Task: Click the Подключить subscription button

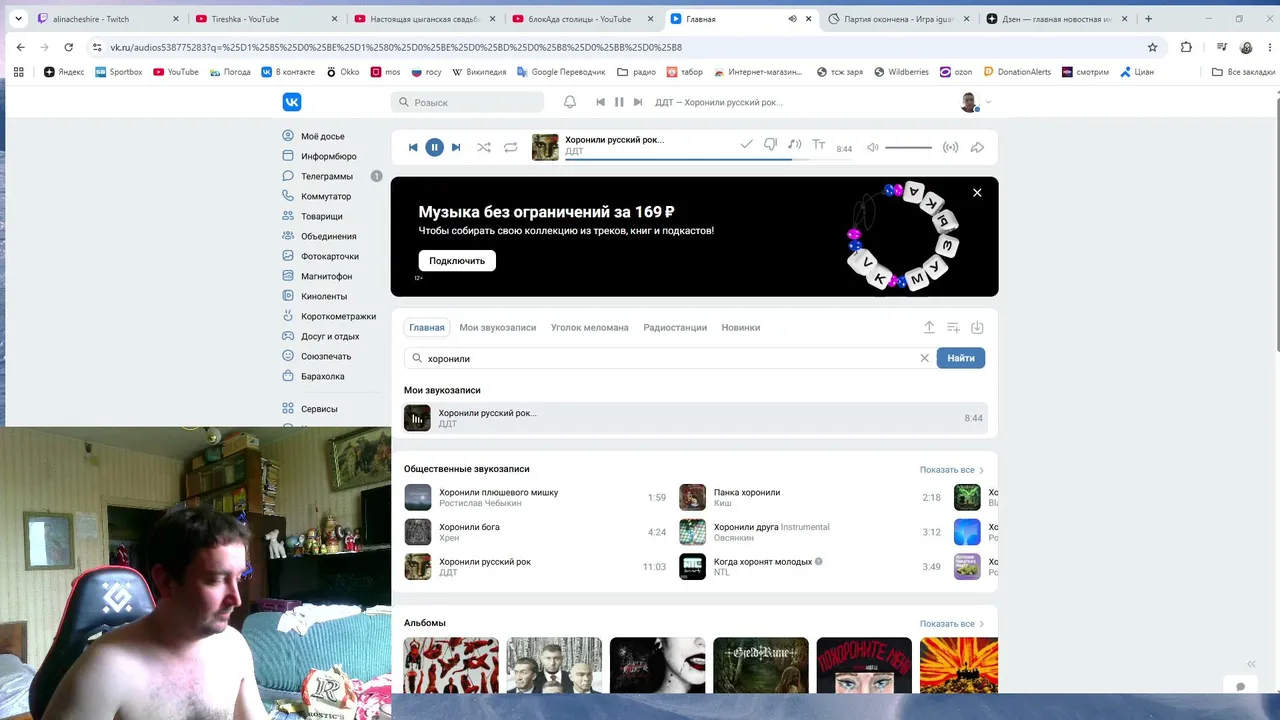Action: point(457,261)
